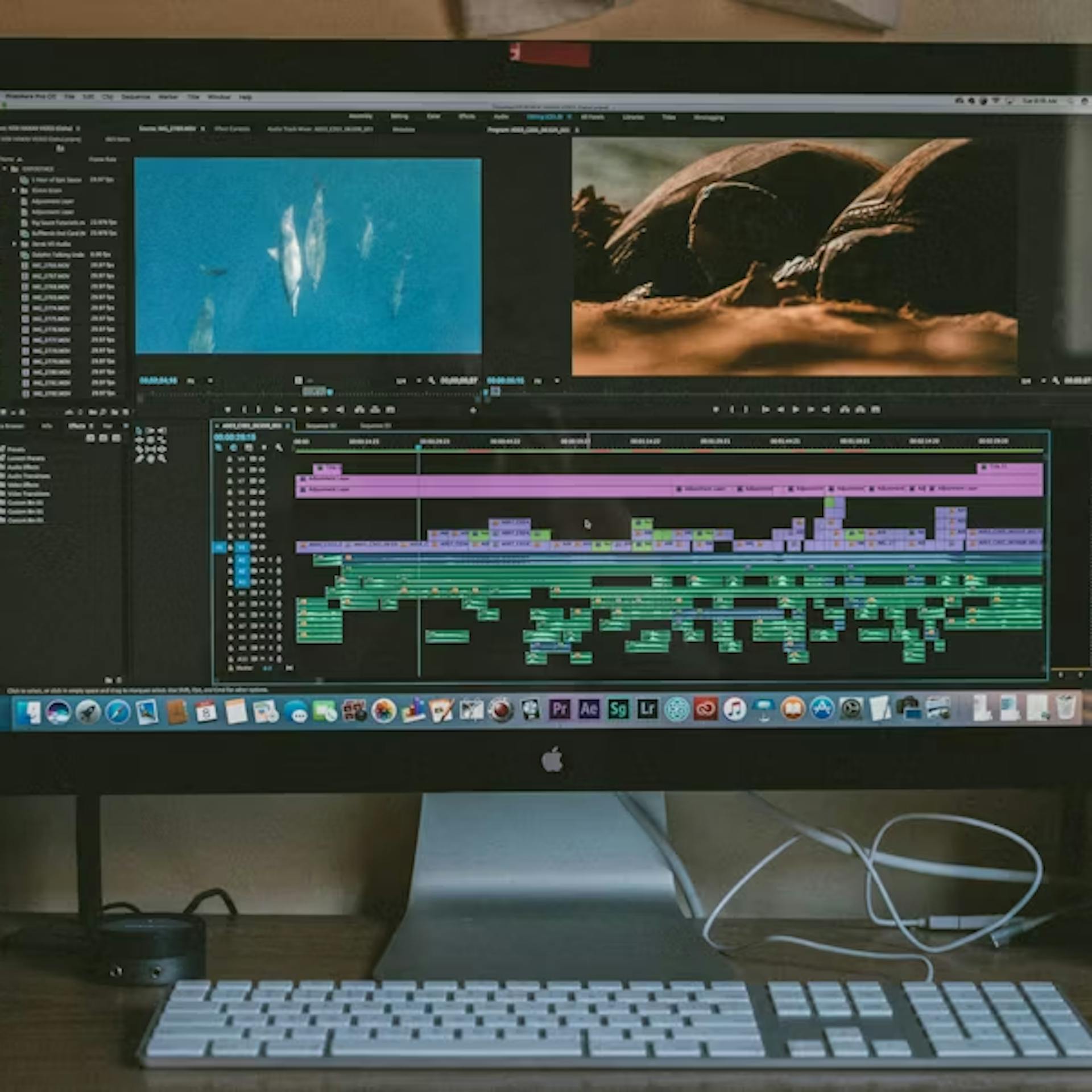Open the Libraries workspace

635,118
